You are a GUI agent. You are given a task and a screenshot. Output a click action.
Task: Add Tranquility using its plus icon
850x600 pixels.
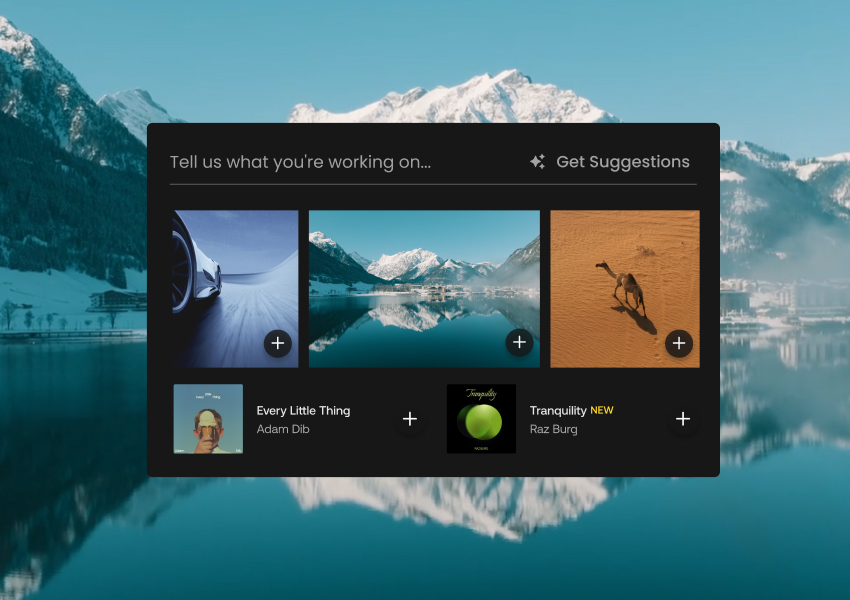click(x=683, y=419)
